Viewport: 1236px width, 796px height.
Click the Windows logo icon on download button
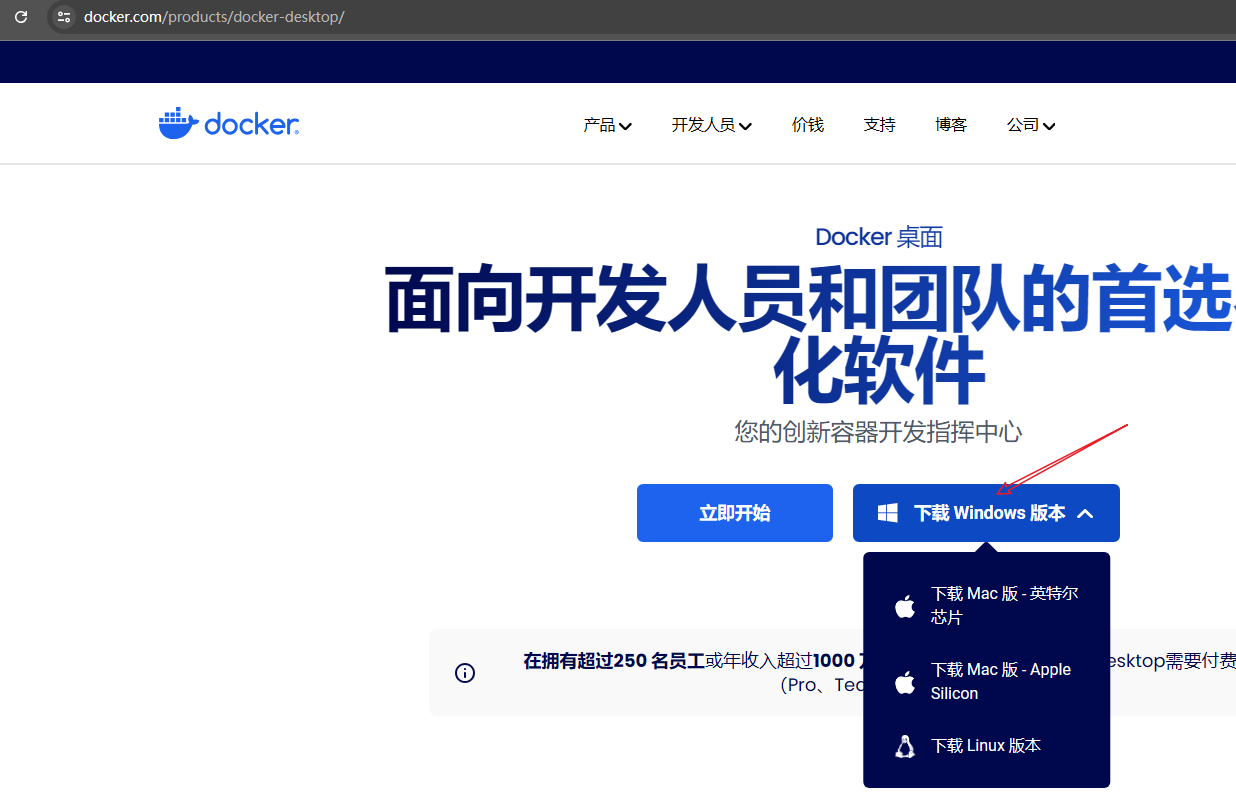(887, 513)
